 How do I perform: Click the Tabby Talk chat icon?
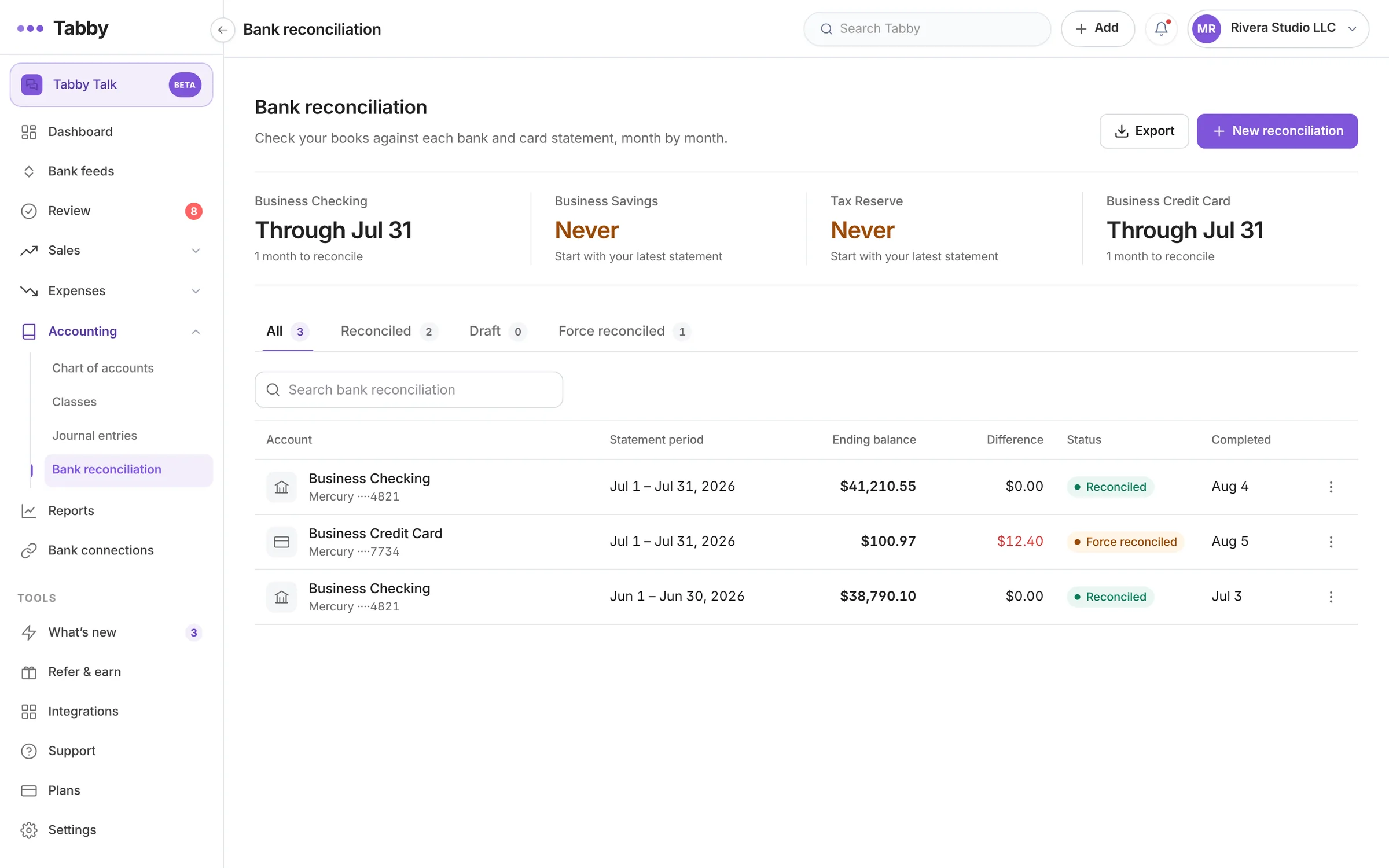(x=32, y=84)
